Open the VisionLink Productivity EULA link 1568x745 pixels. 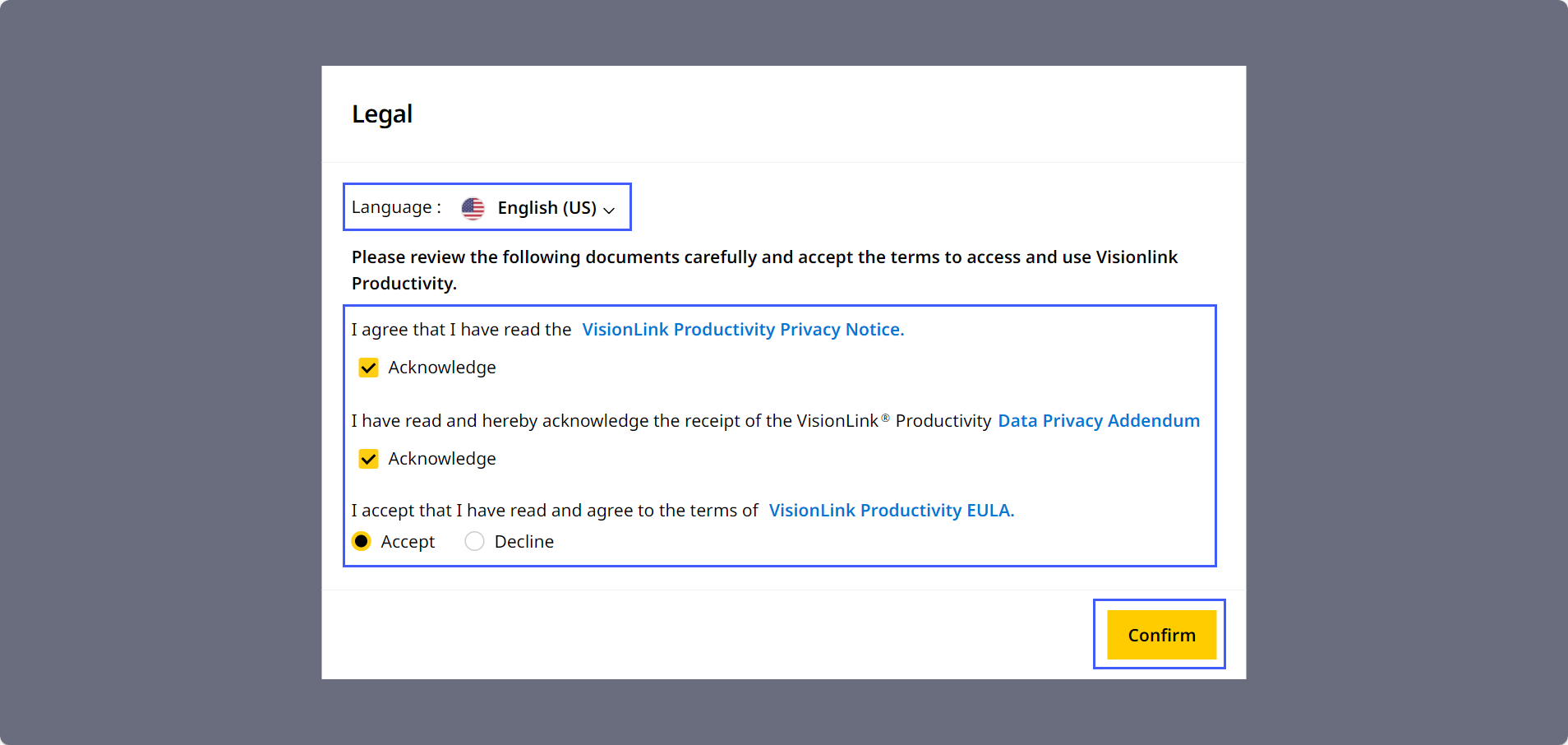pos(891,510)
